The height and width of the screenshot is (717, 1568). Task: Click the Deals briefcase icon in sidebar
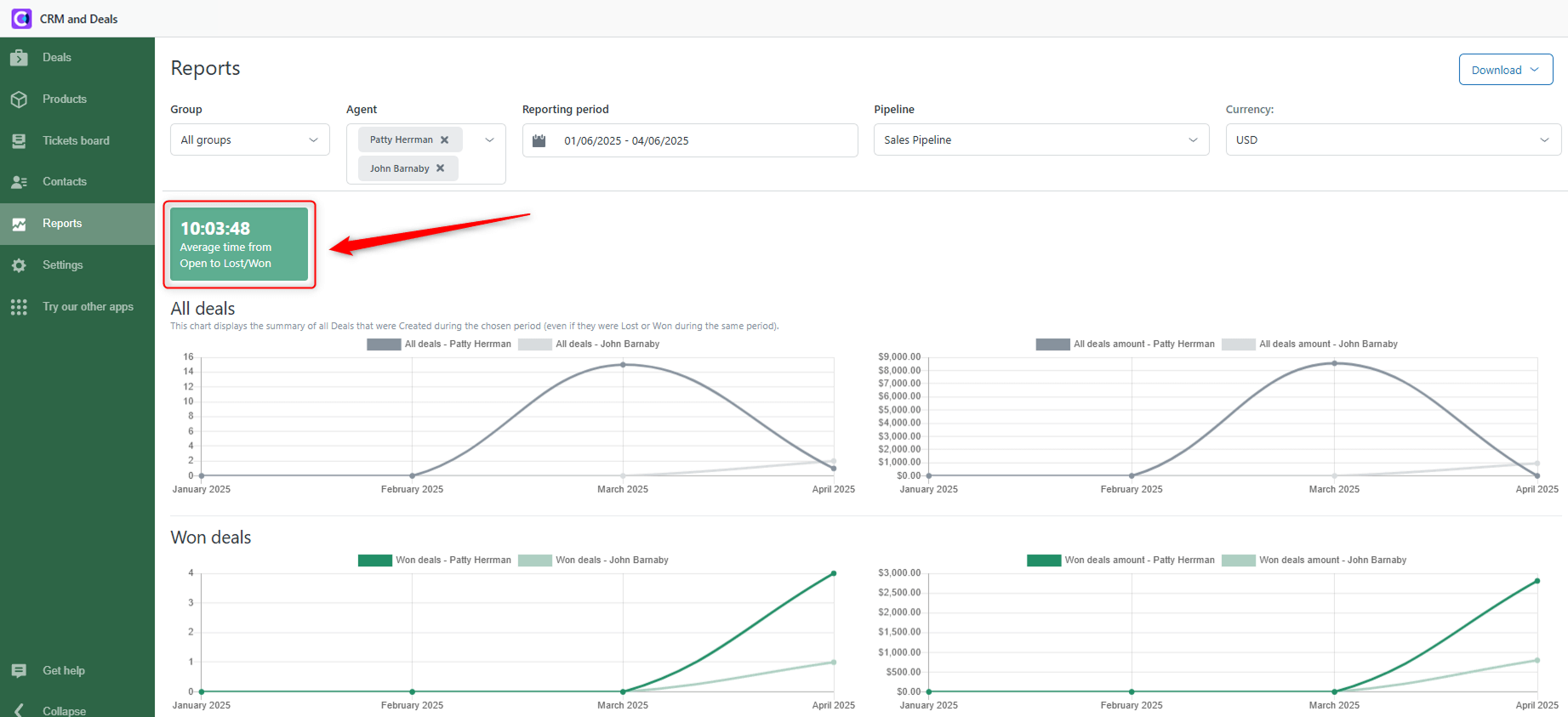[x=19, y=58]
